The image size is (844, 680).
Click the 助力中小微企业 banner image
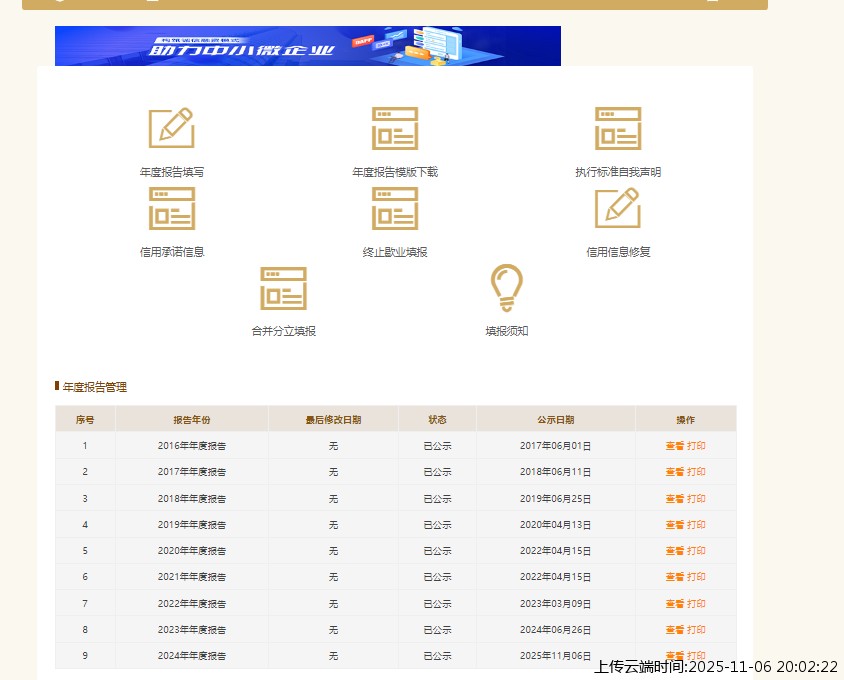[x=307, y=46]
